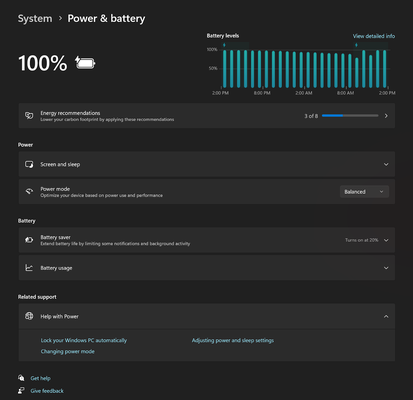Open the Balanced power mode dropdown
This screenshot has height=400, width=413.
364,192
